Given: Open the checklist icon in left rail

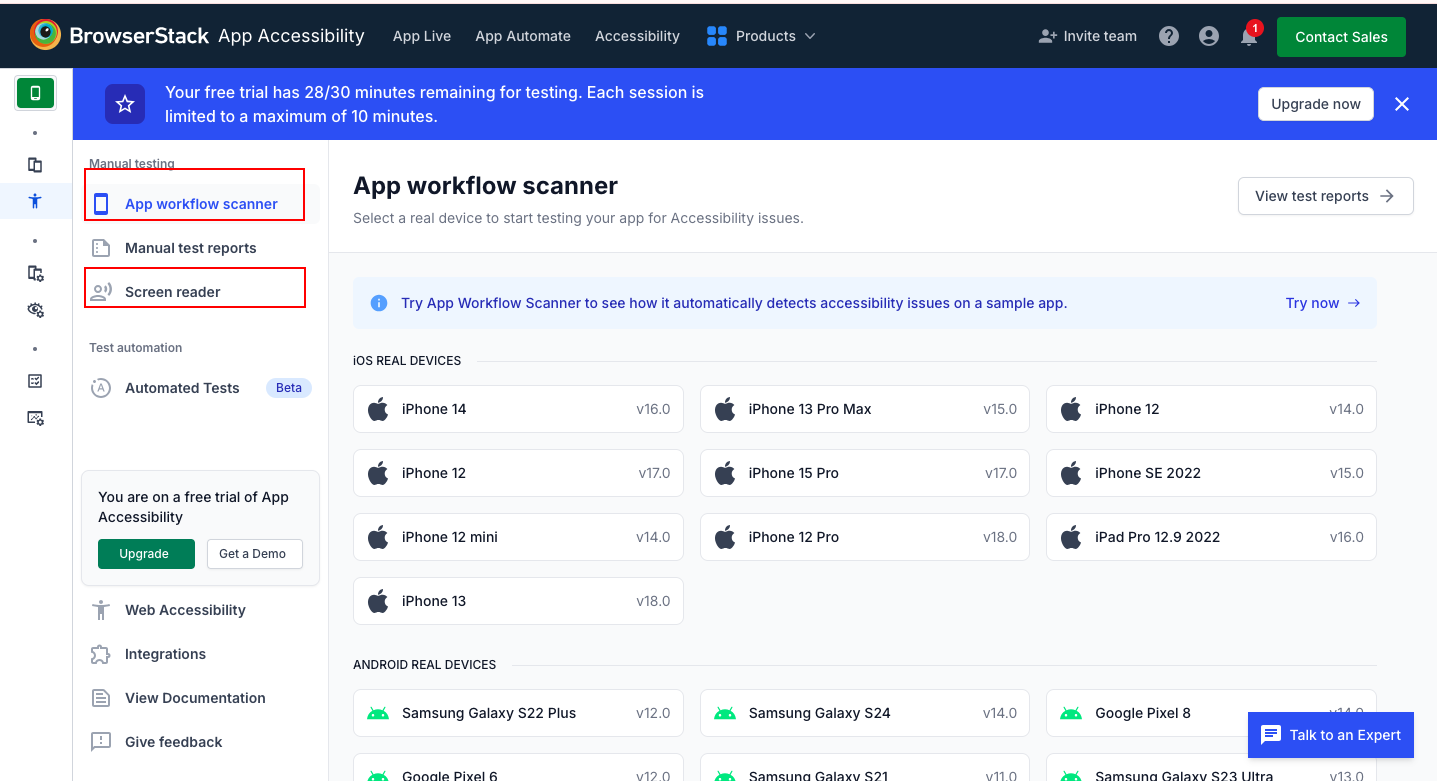Looking at the screenshot, I should click(x=35, y=381).
